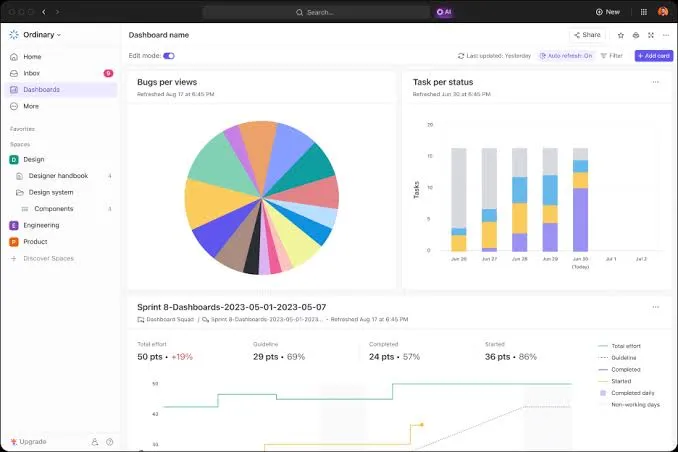Enter fullscreen with expand icon
The image size is (678, 452).
point(651,35)
